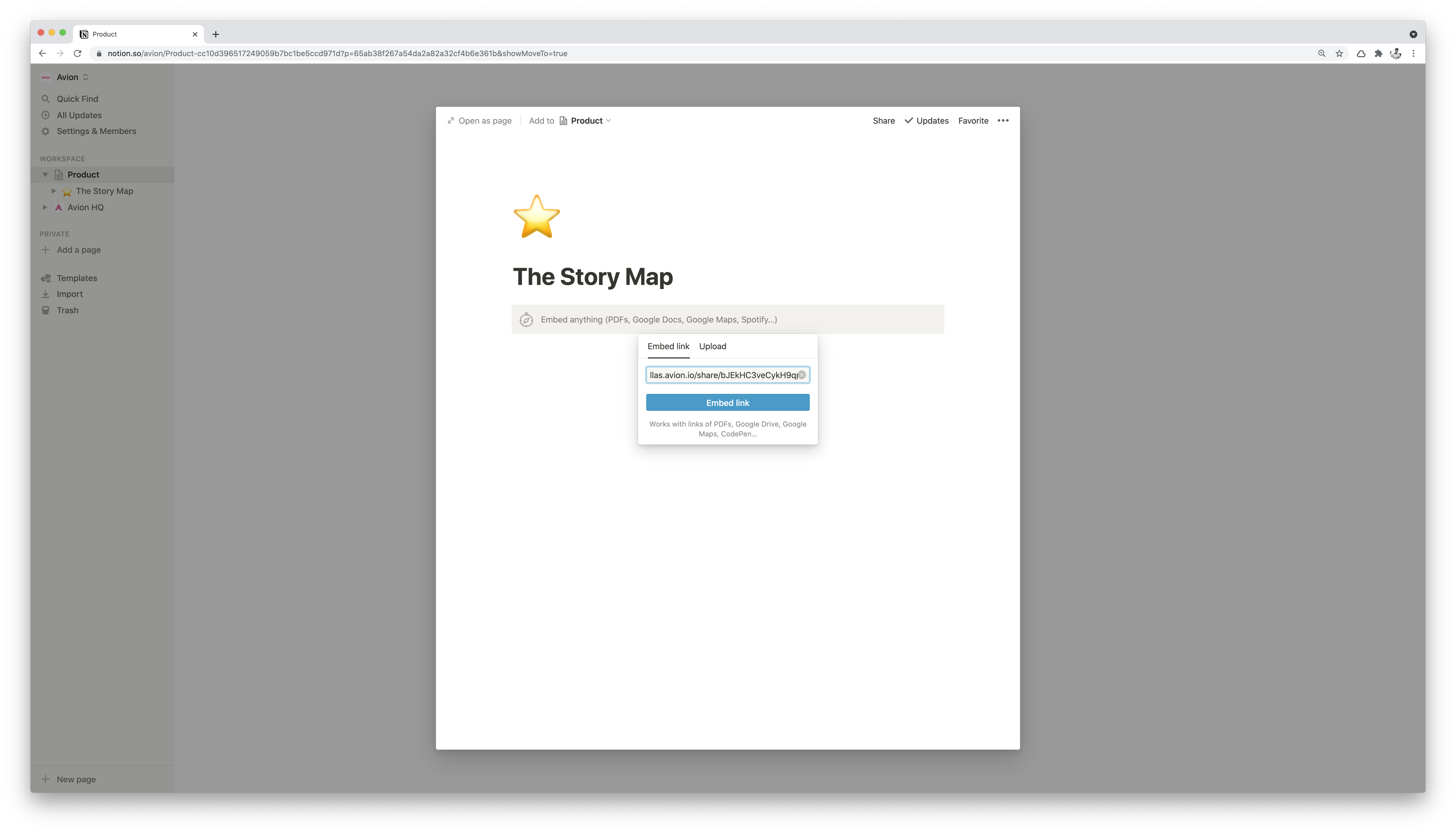Clear the embed URL with the X icon
Screen dimensions: 1456x833
[802, 375]
